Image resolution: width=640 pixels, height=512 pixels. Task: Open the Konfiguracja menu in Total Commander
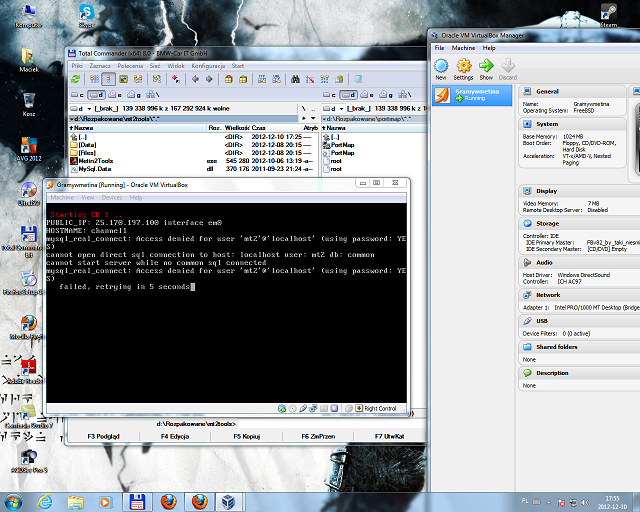[x=208, y=66]
